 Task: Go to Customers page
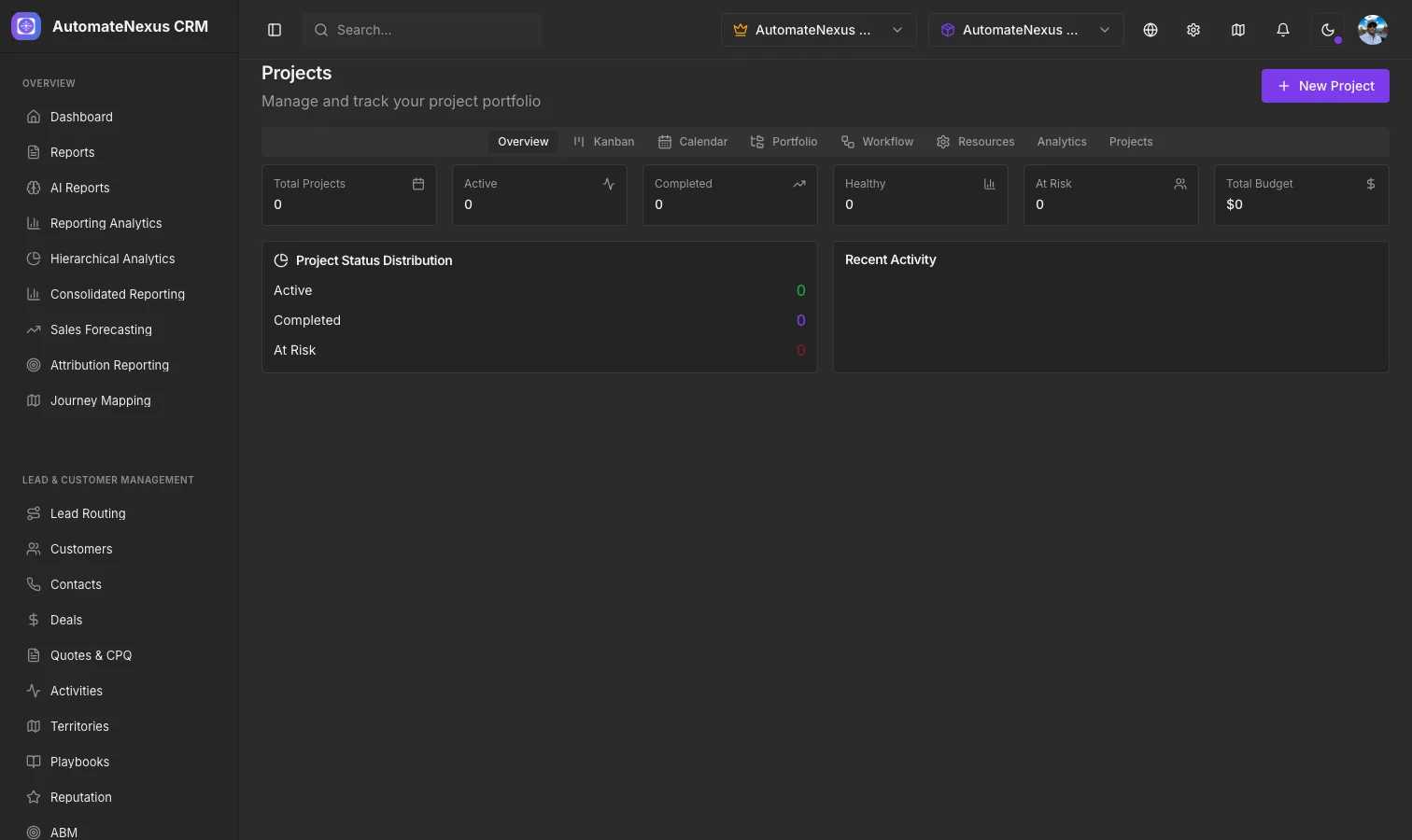pyautogui.click(x=120, y=549)
